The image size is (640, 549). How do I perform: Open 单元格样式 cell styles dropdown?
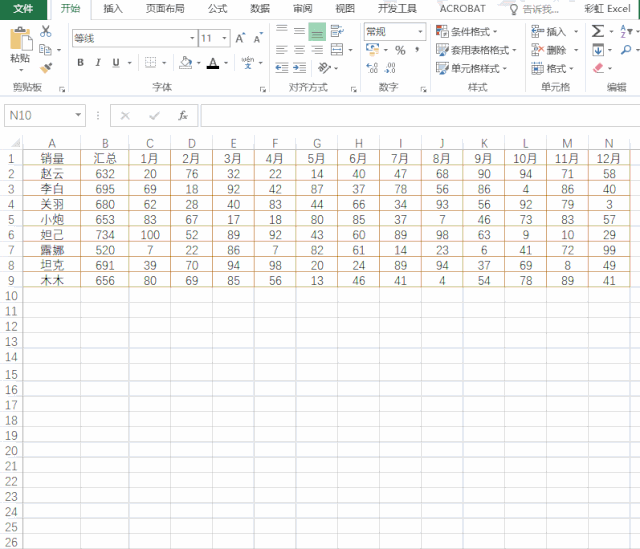tap(471, 68)
